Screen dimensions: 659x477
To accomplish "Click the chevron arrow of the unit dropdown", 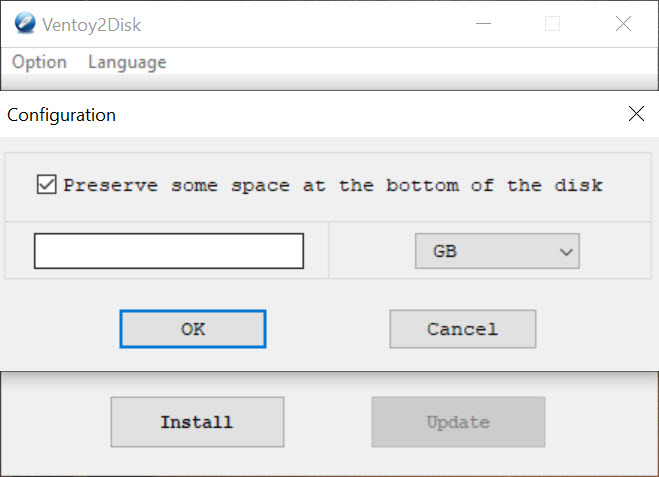I will [566, 252].
